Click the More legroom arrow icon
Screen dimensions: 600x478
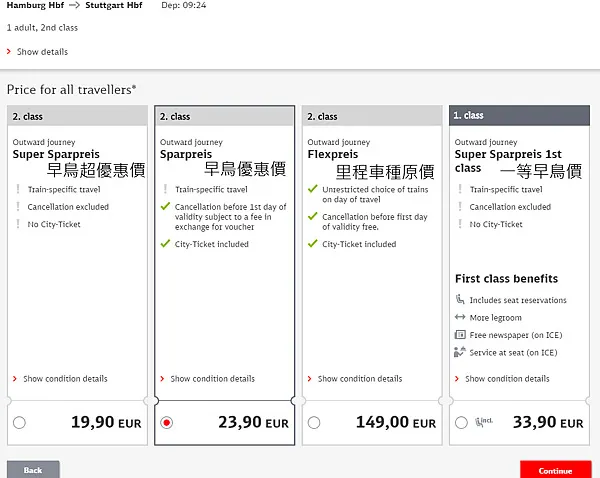coord(460,317)
